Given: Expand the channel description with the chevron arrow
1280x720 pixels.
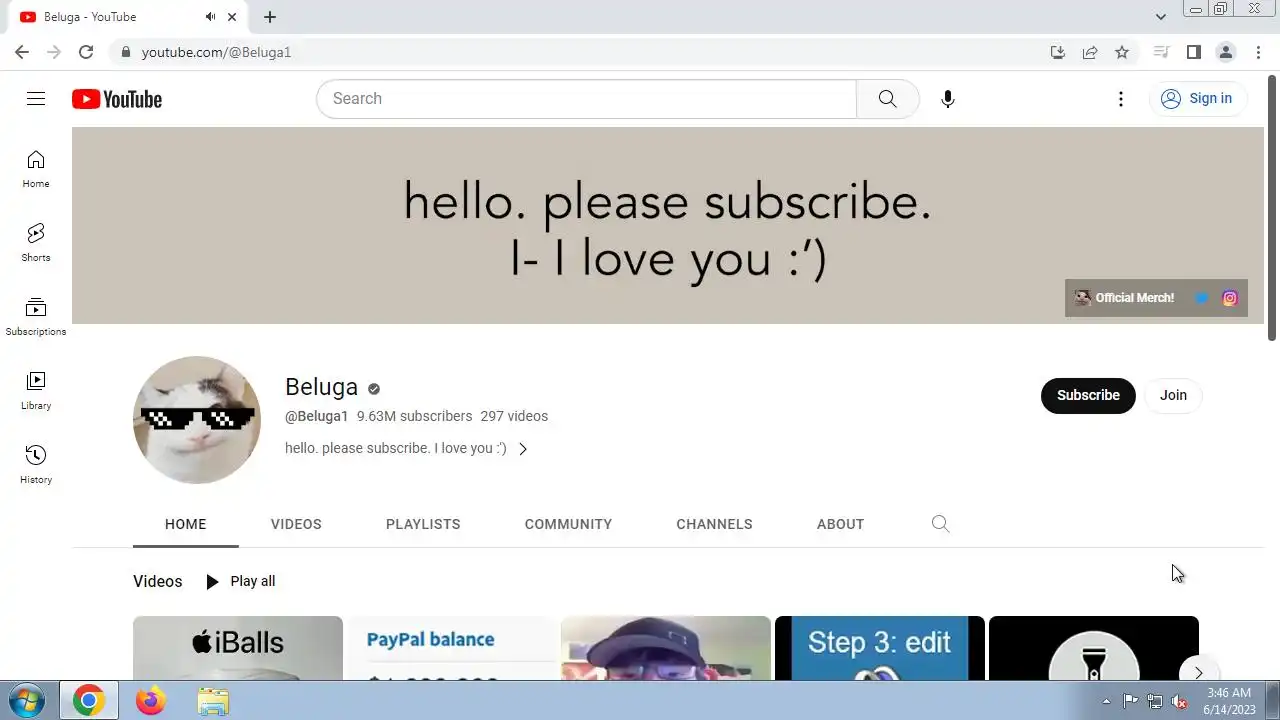Looking at the screenshot, I should tap(523, 449).
